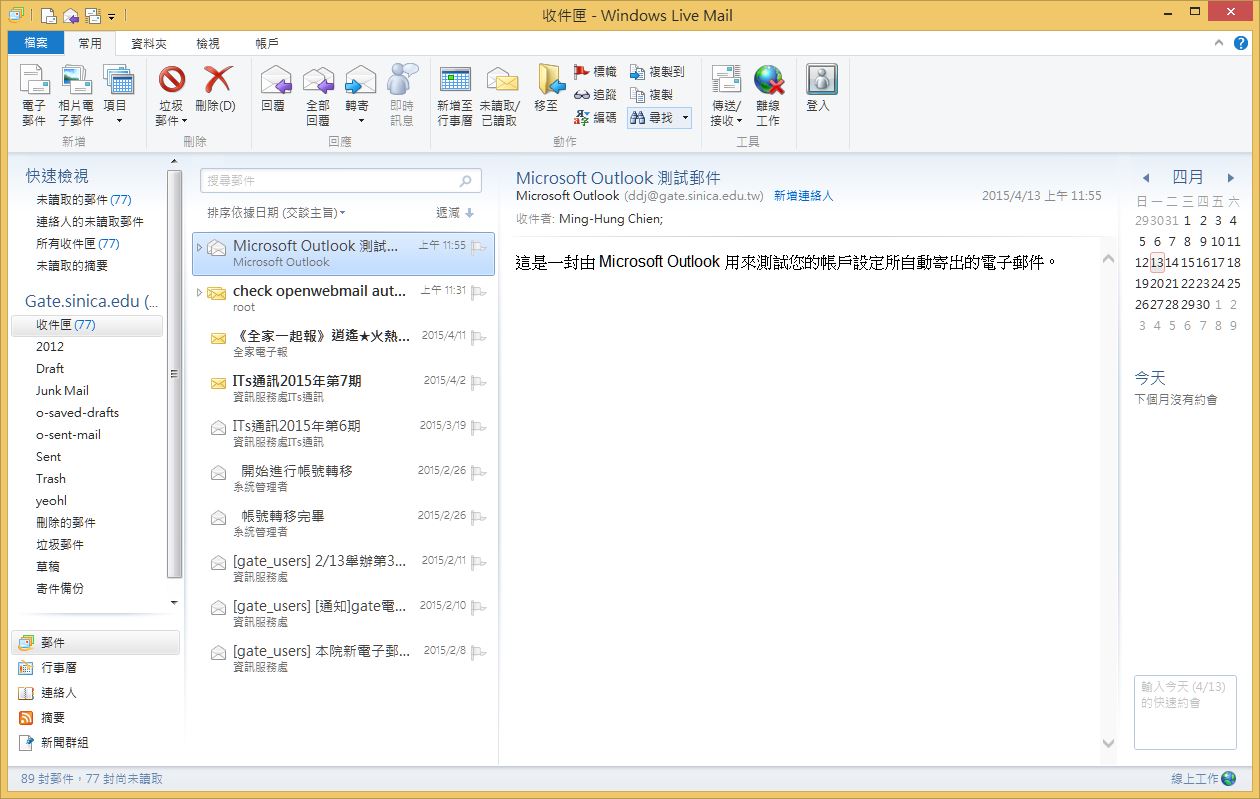Open instant message option

tap(401, 95)
